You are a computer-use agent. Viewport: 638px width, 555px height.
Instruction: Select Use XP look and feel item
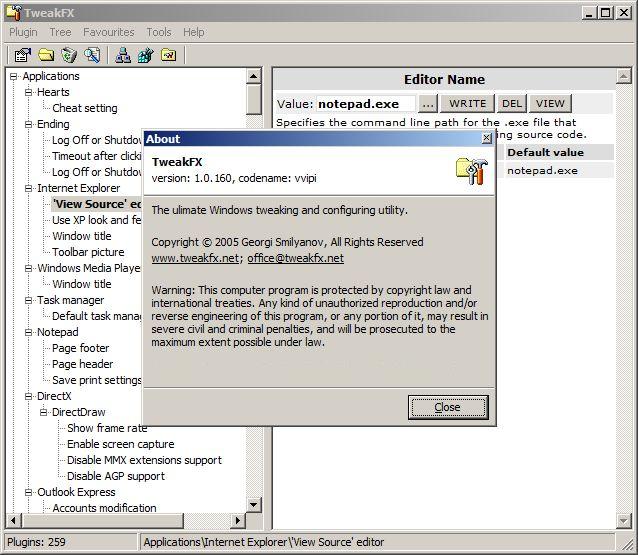pos(96,220)
